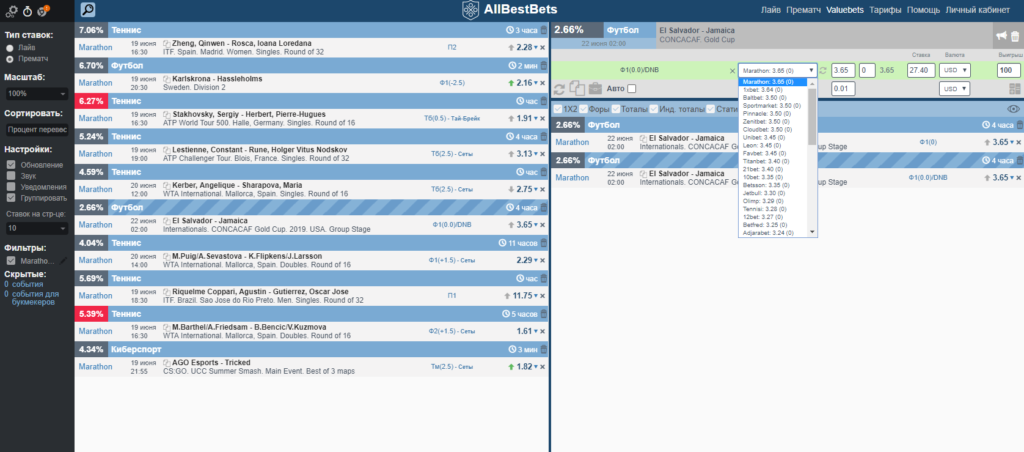Select the Лайв bet type radio button

tap(10, 48)
